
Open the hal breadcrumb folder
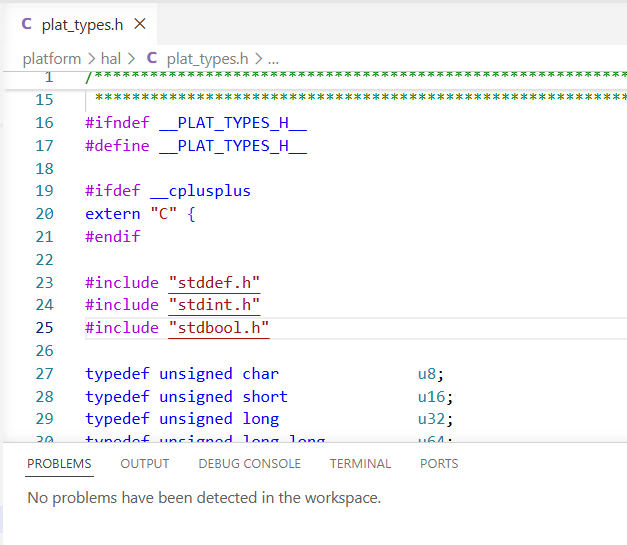[111, 59]
